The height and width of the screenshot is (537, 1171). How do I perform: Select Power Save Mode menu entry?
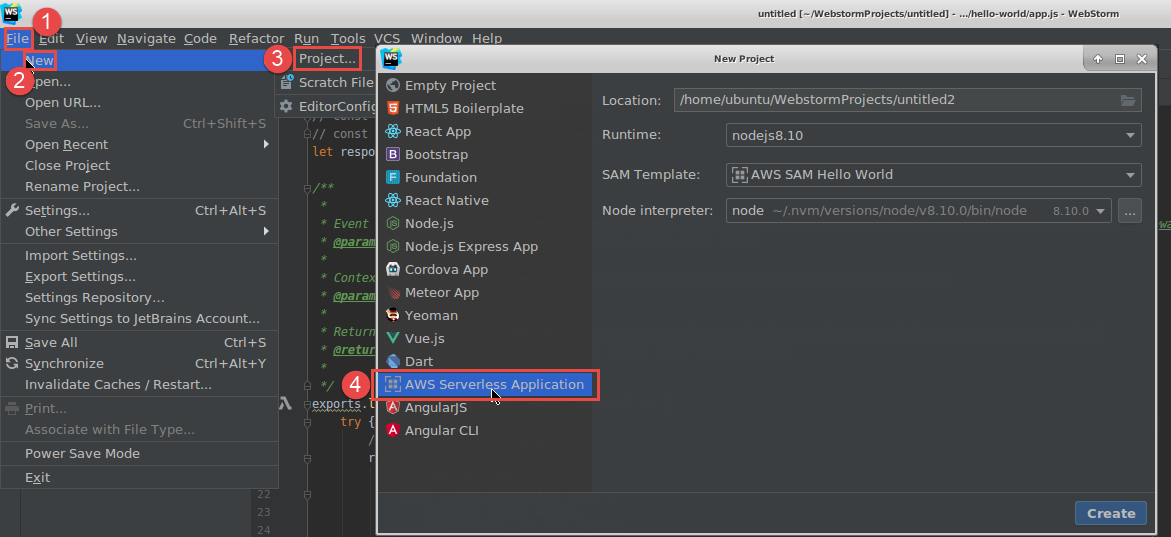82,454
